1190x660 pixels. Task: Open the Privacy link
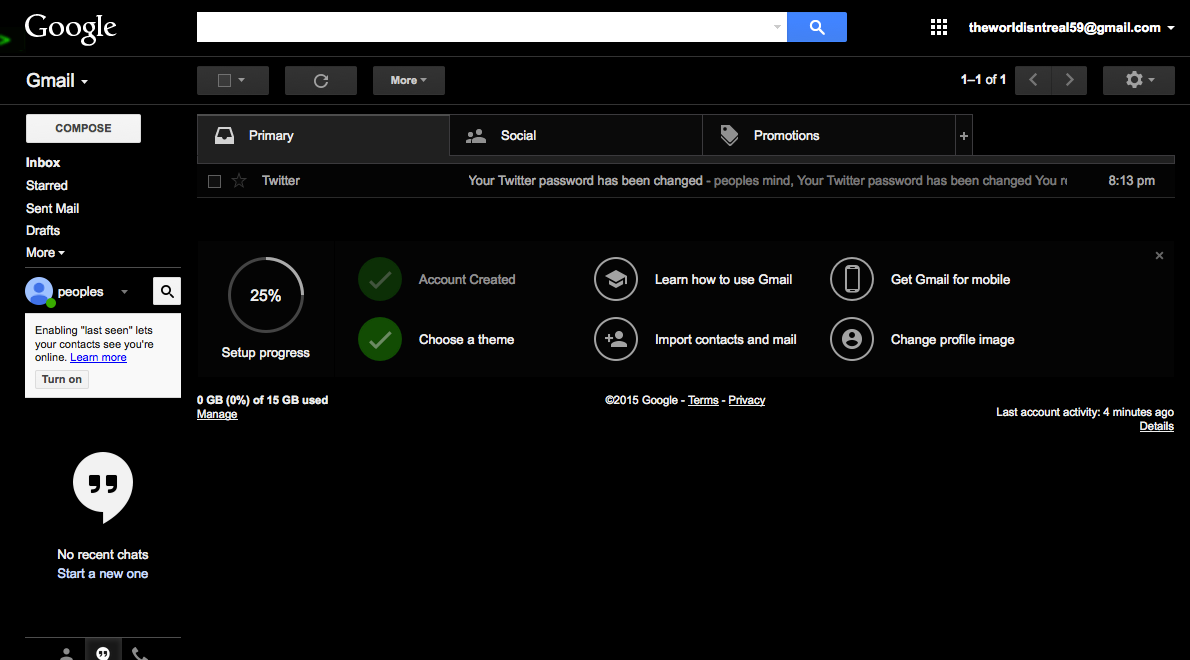[x=747, y=400]
